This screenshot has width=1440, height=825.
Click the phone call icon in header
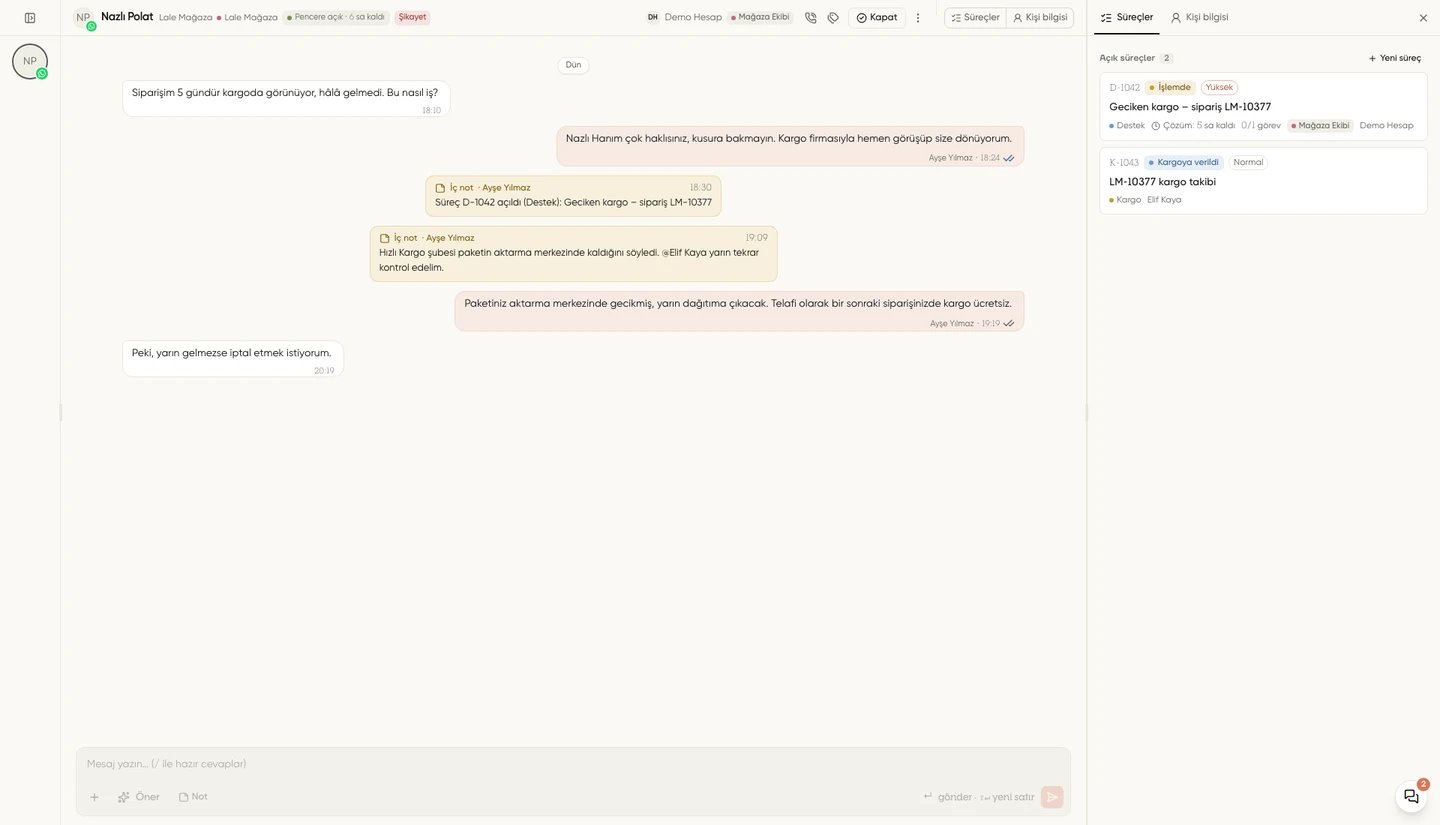[x=811, y=18]
